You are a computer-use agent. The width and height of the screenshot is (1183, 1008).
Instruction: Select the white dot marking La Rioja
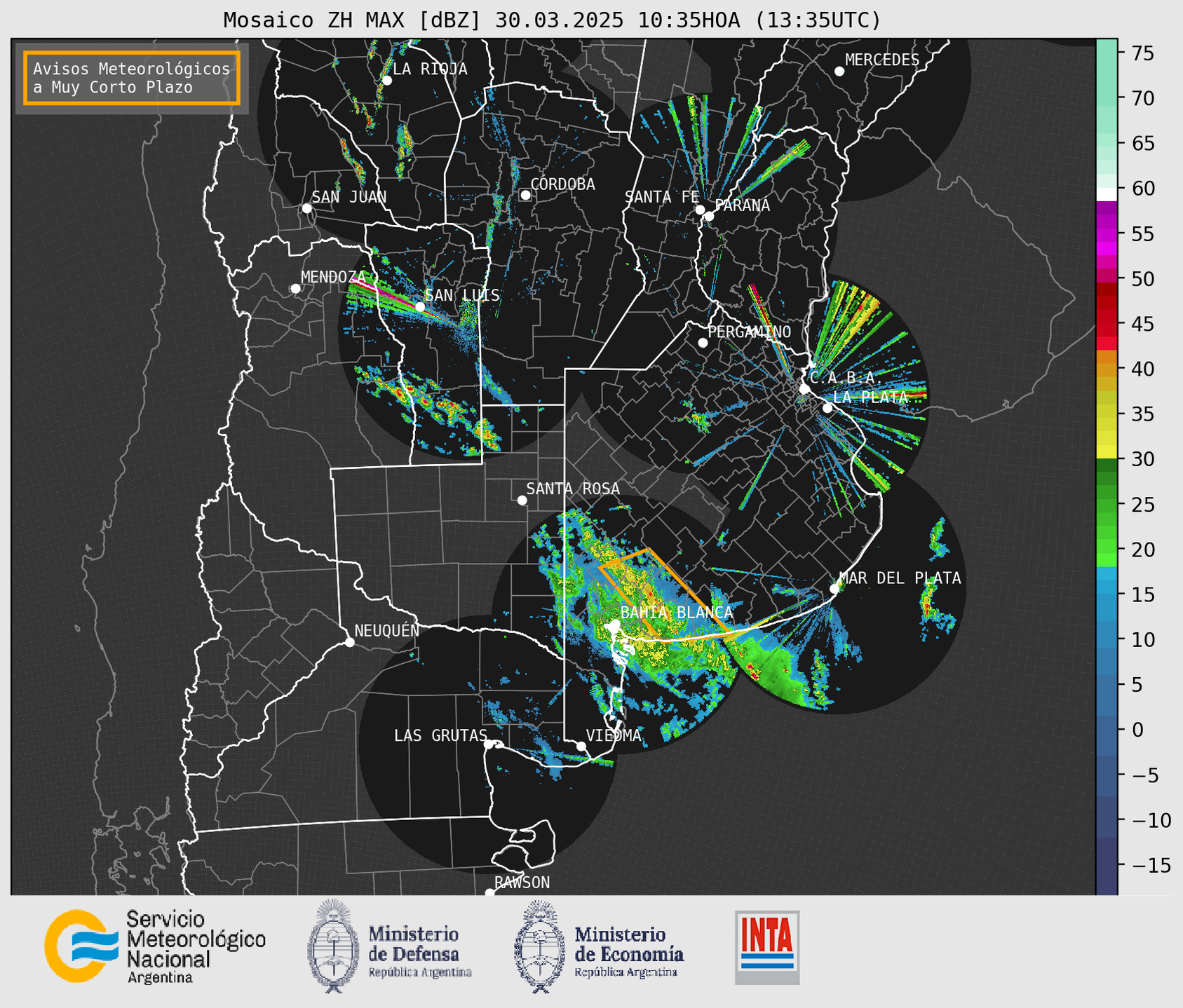coord(386,81)
